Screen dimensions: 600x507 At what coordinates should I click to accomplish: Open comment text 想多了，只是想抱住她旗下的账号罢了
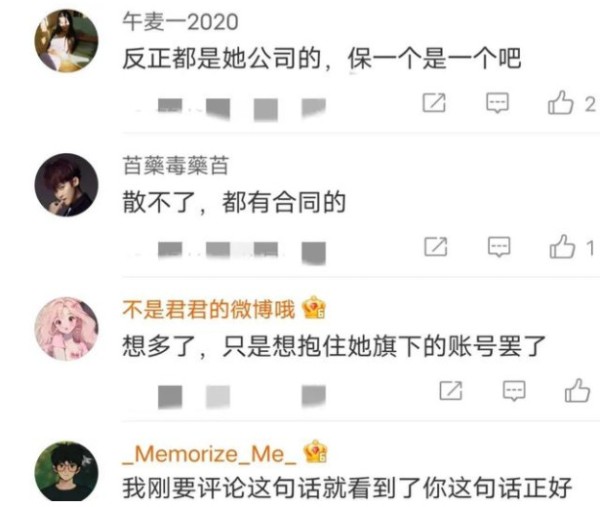click(334, 346)
